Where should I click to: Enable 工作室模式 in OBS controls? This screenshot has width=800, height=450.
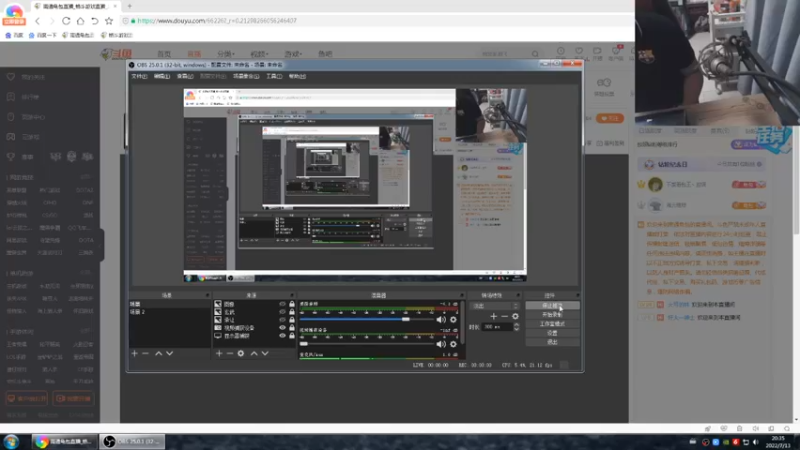click(x=553, y=324)
